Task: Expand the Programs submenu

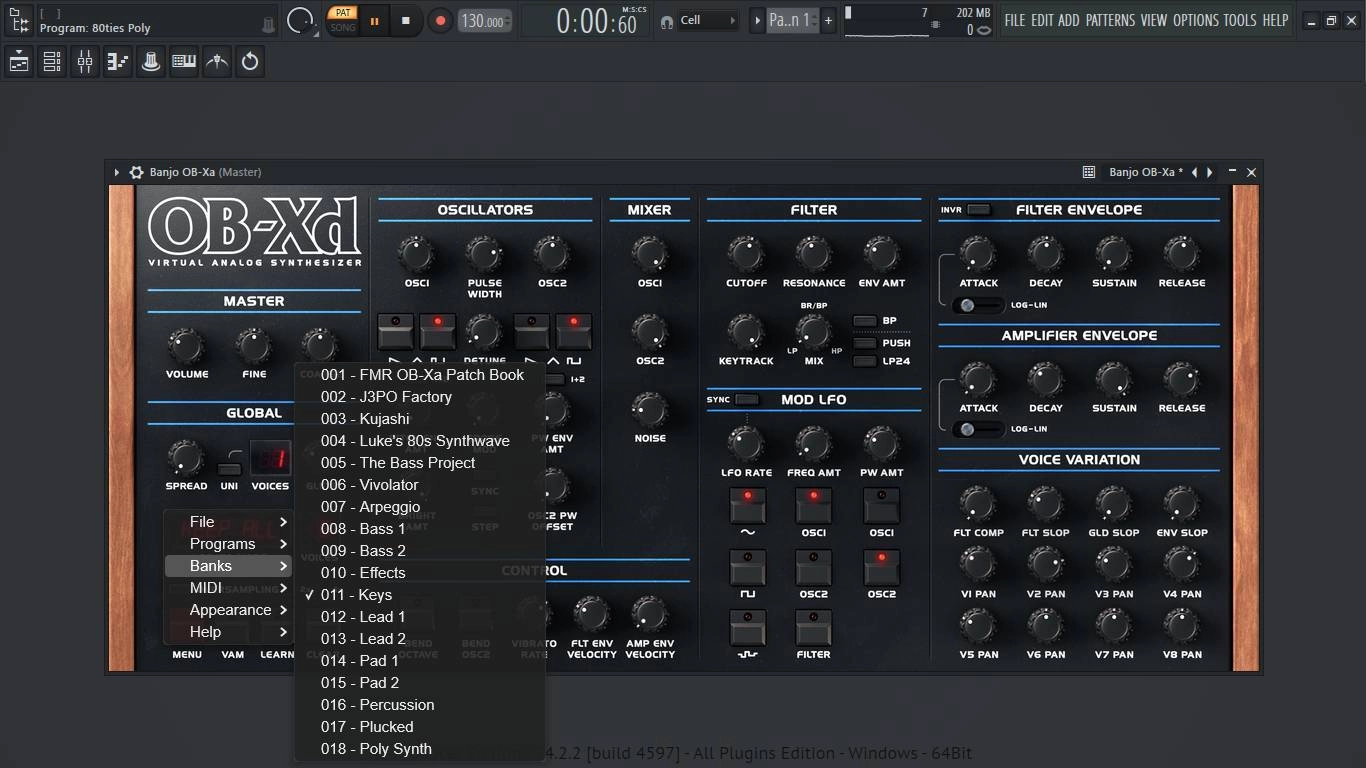Action: [x=228, y=544]
